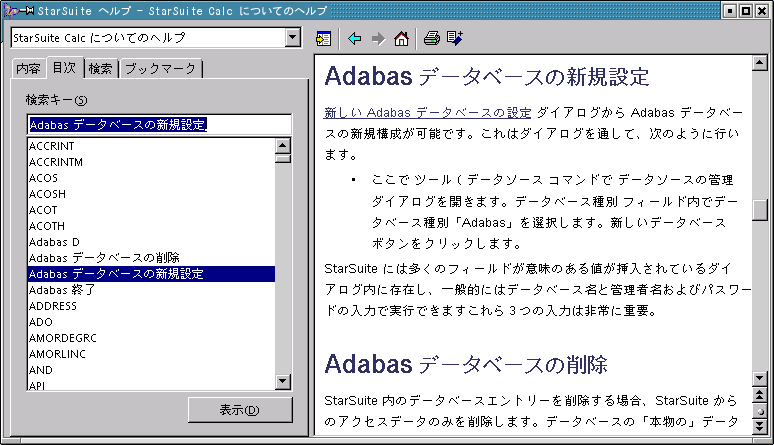This screenshot has height=445, width=774.
Task: Switch to the 内容 tab
Action: pos(28,69)
